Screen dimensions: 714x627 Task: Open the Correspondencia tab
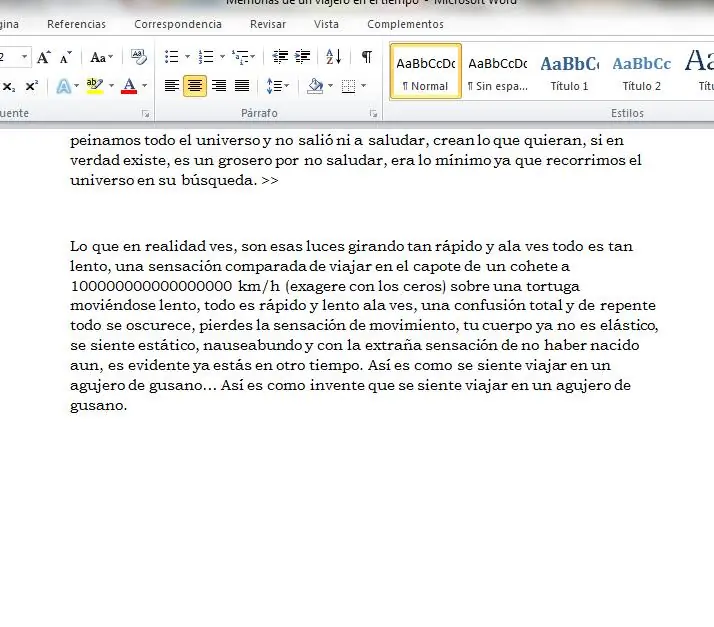point(178,24)
